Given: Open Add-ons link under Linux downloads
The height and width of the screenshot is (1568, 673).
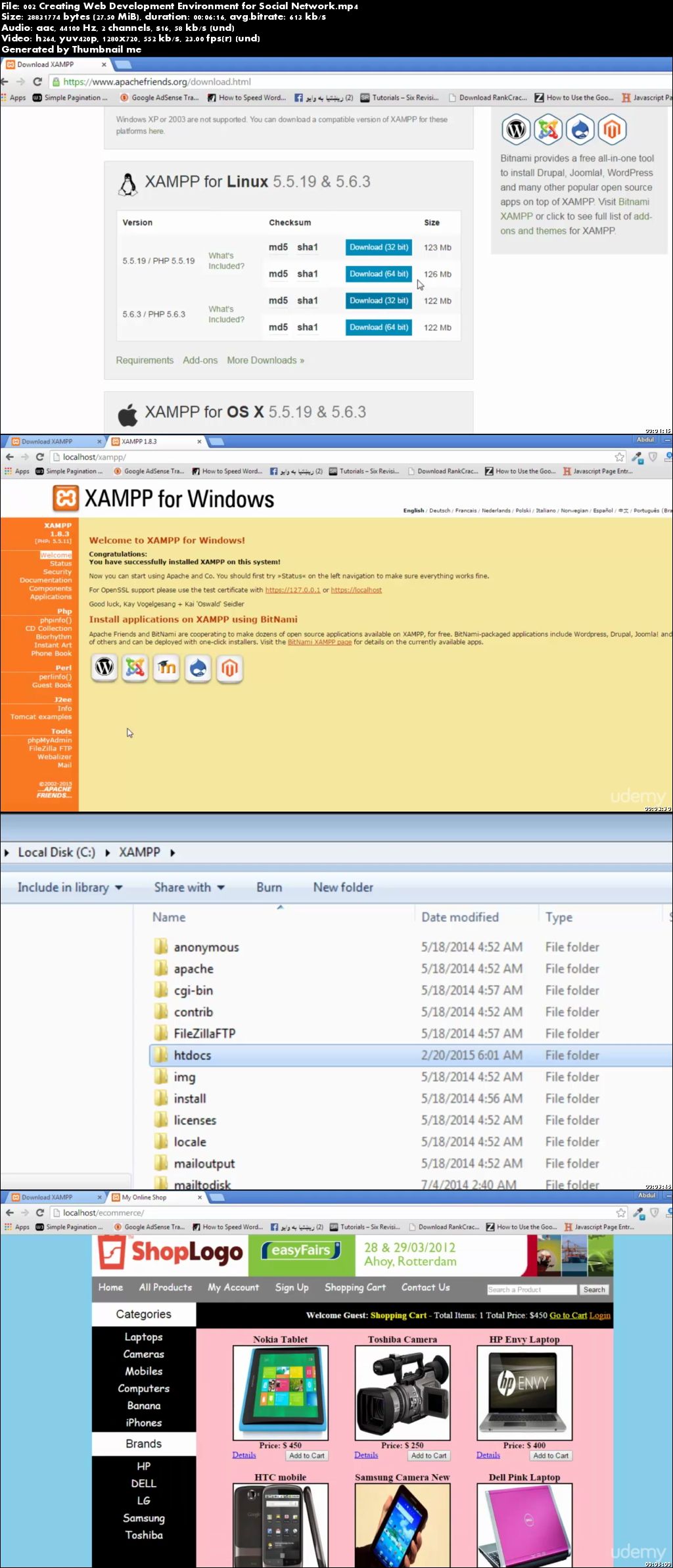Looking at the screenshot, I should 200,360.
